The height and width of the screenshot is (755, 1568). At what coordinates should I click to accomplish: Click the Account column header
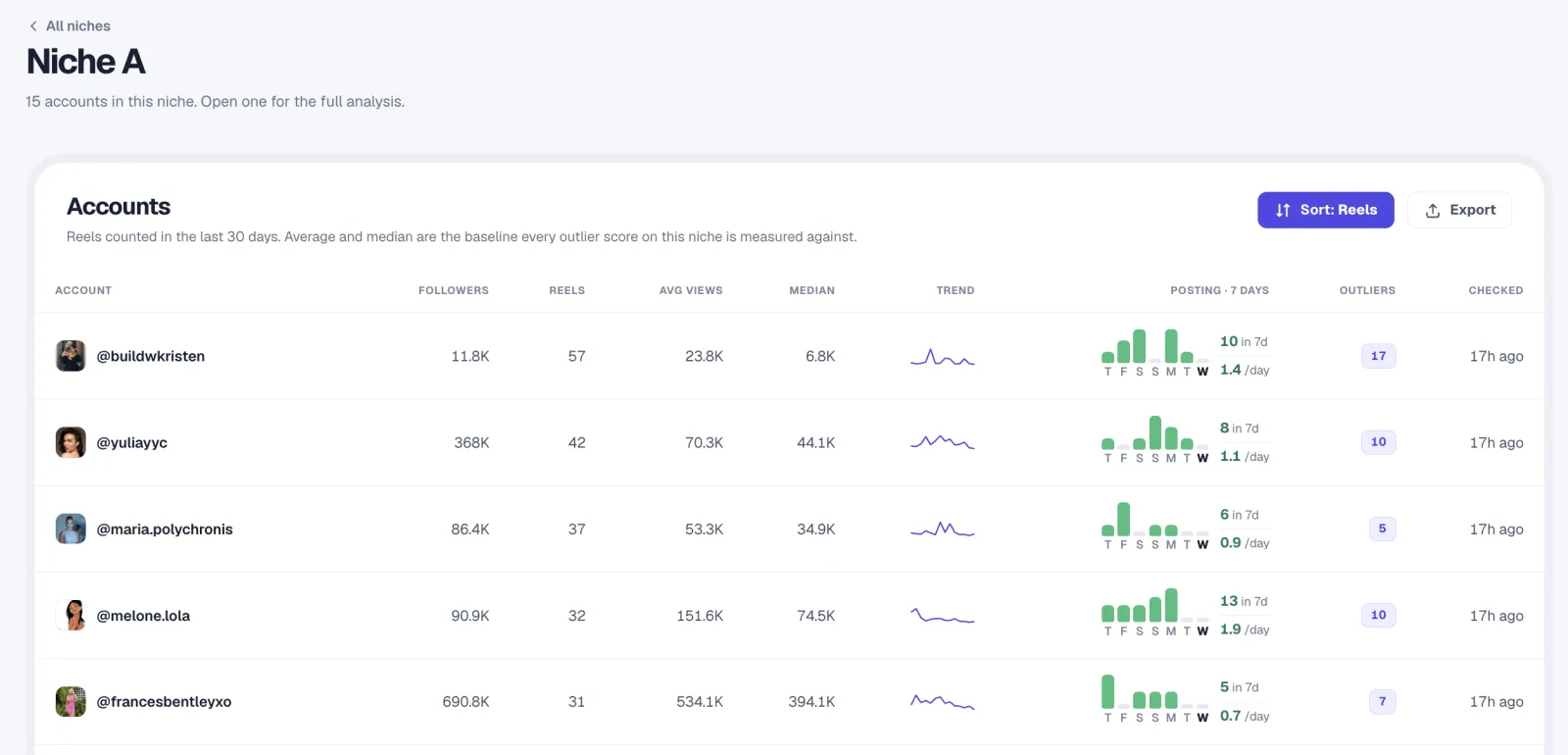point(83,290)
